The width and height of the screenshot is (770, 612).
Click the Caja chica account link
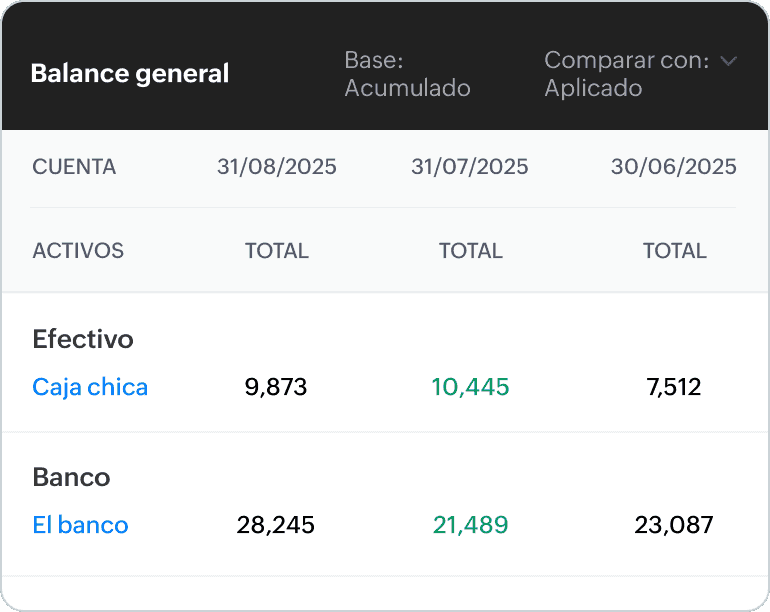90,387
